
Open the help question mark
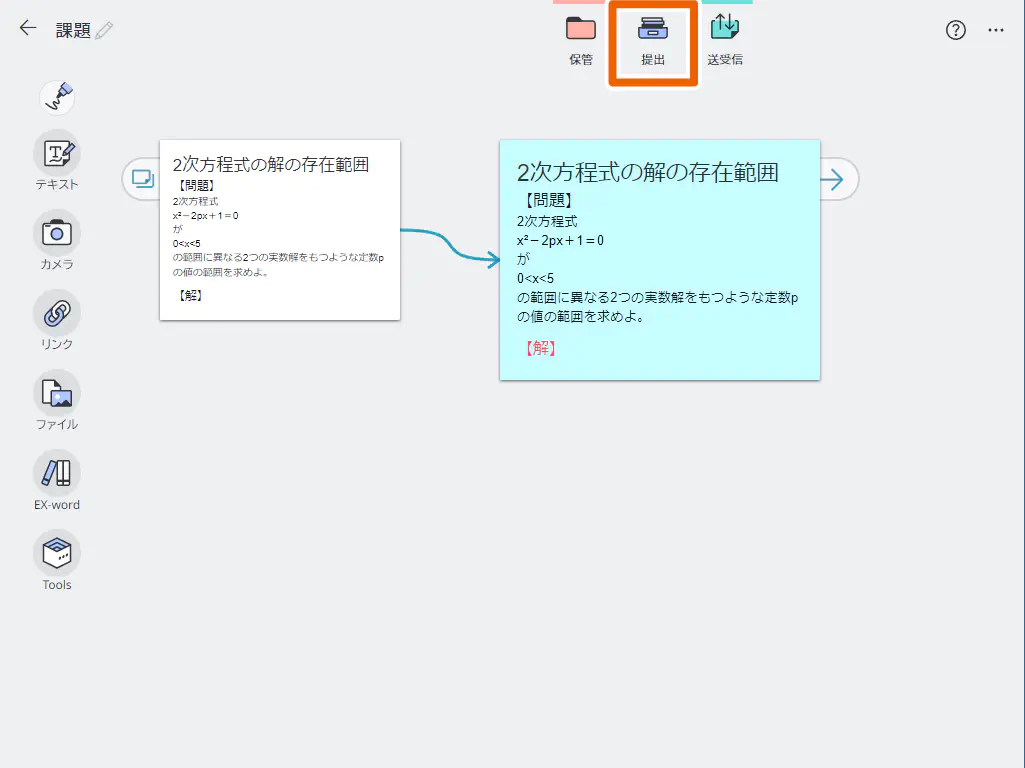955,30
